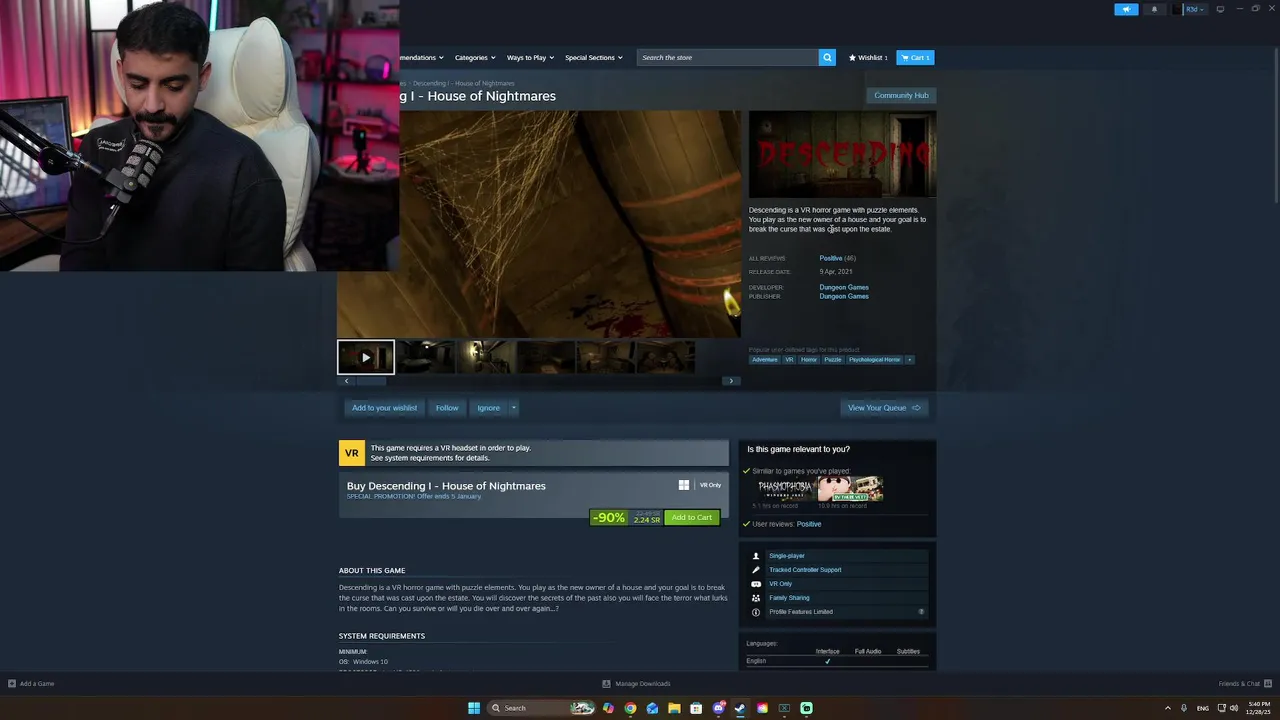Click the Big Picture mode monitor icon
1280x720 pixels.
point(1220,9)
